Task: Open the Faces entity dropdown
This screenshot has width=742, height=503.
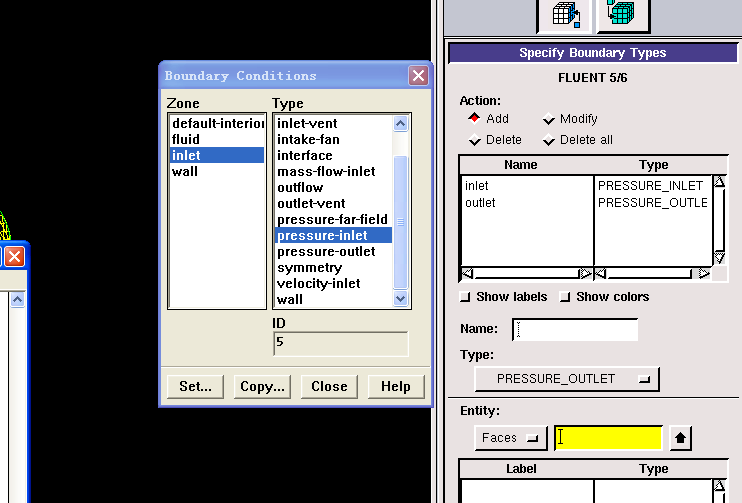Action: pyautogui.click(x=510, y=437)
